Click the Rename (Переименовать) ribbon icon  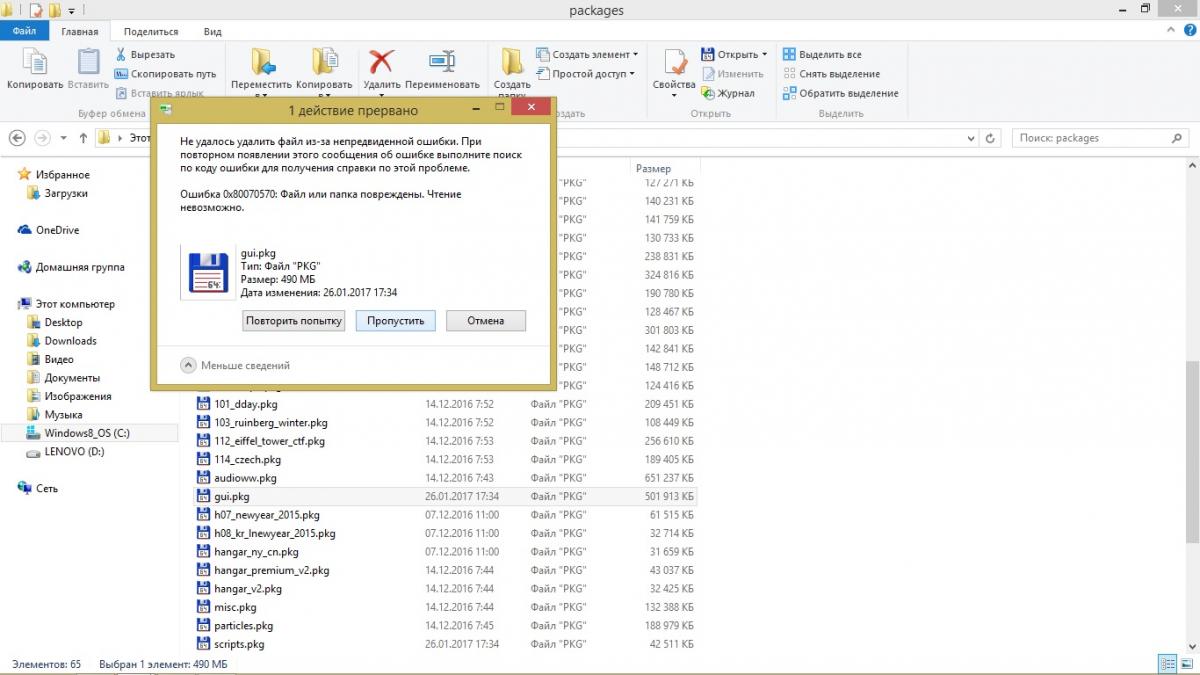coord(442,63)
